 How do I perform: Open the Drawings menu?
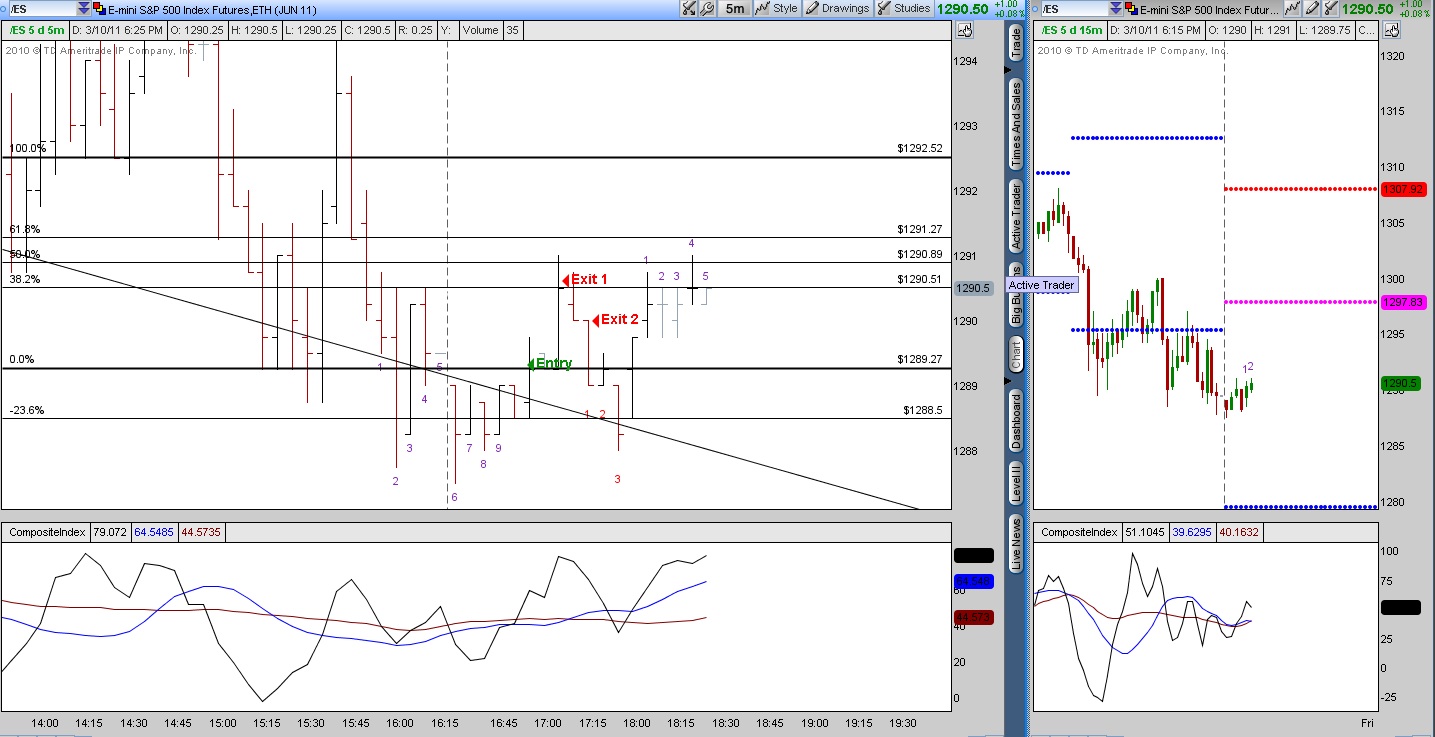point(838,9)
